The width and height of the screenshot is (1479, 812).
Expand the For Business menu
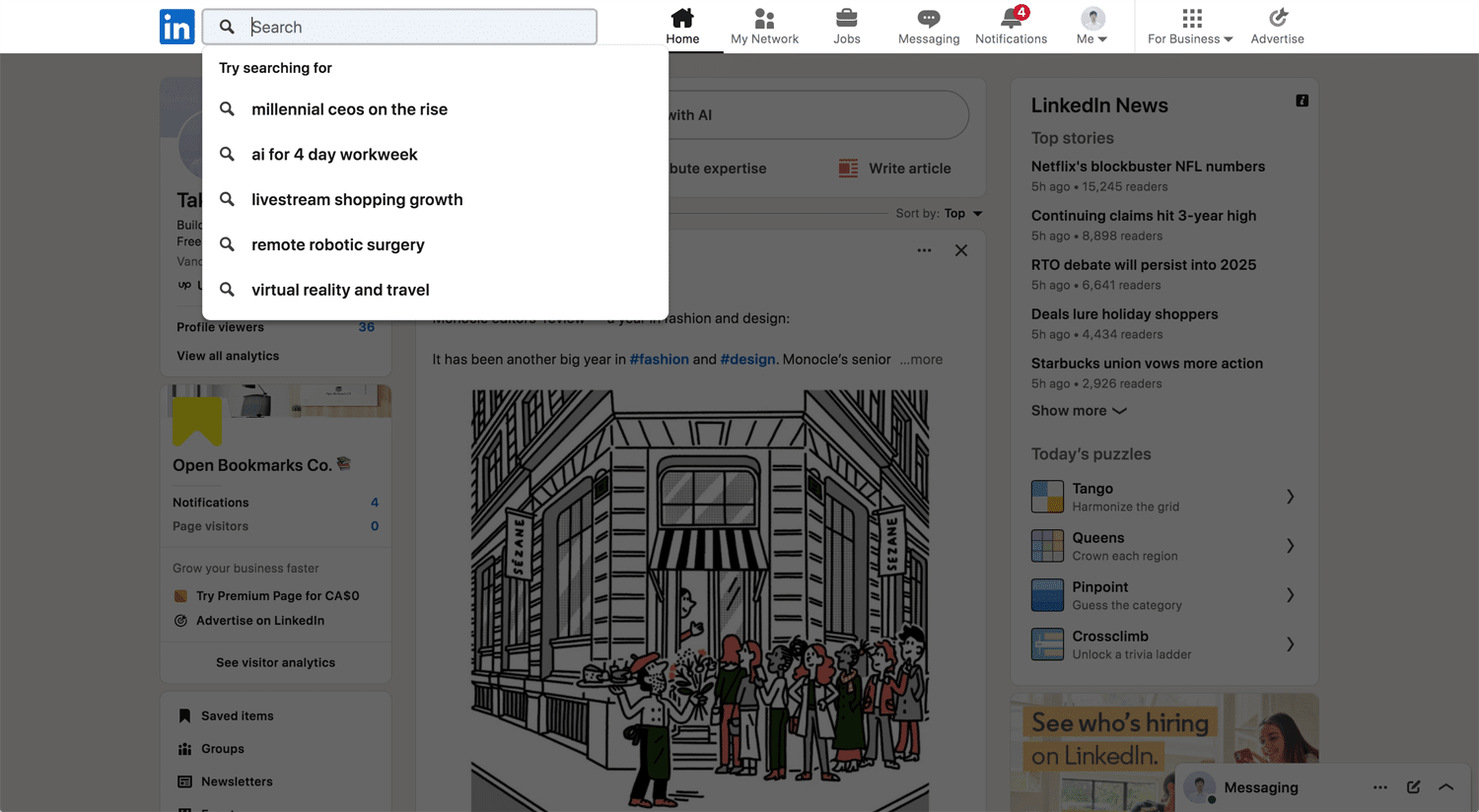[1190, 27]
